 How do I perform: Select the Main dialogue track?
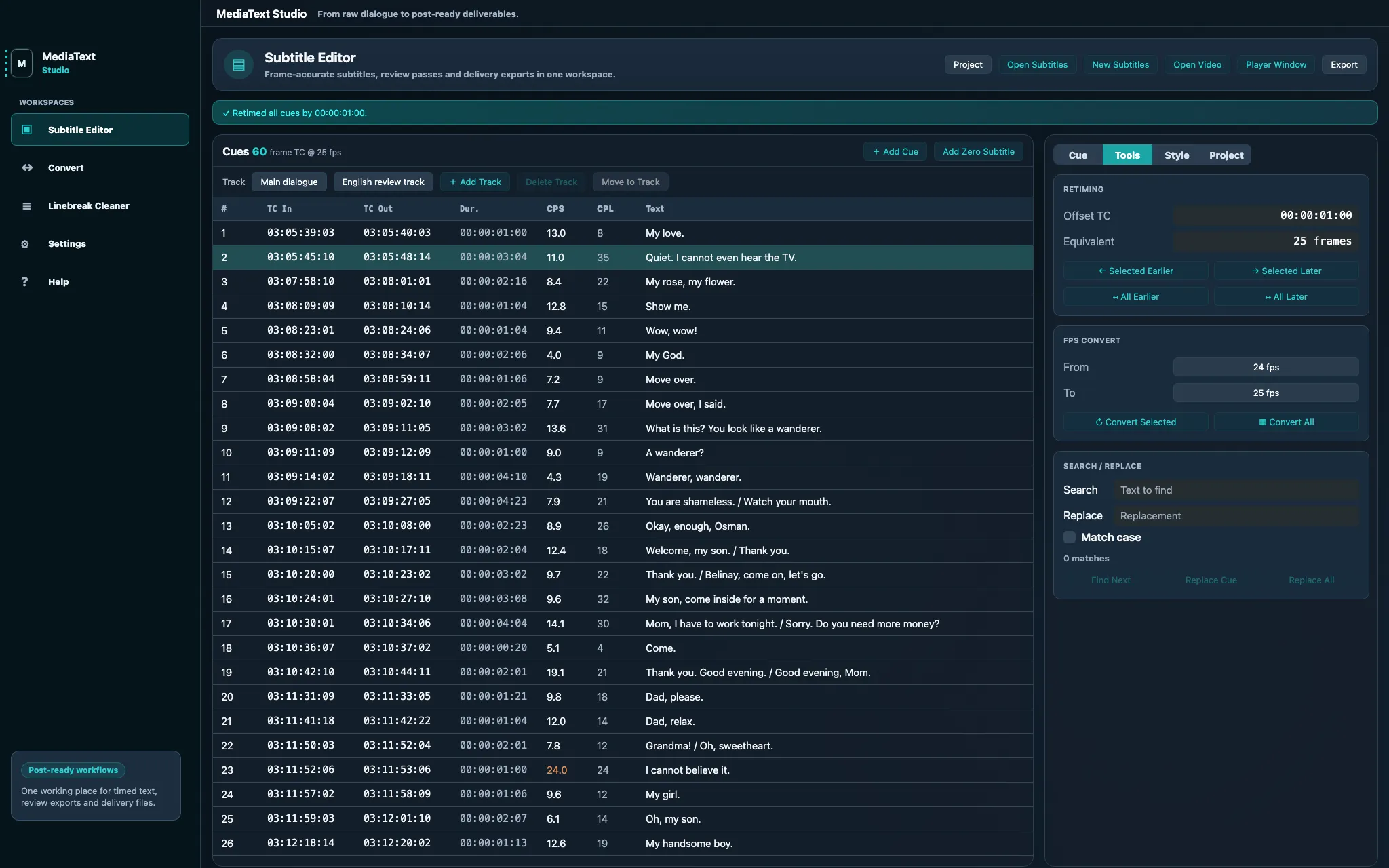tap(289, 182)
